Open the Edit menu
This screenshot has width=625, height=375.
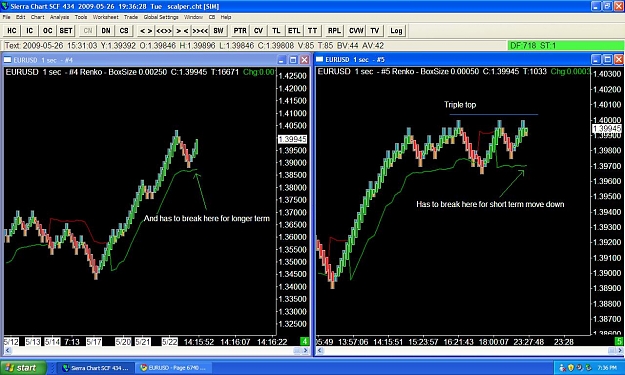coord(20,17)
